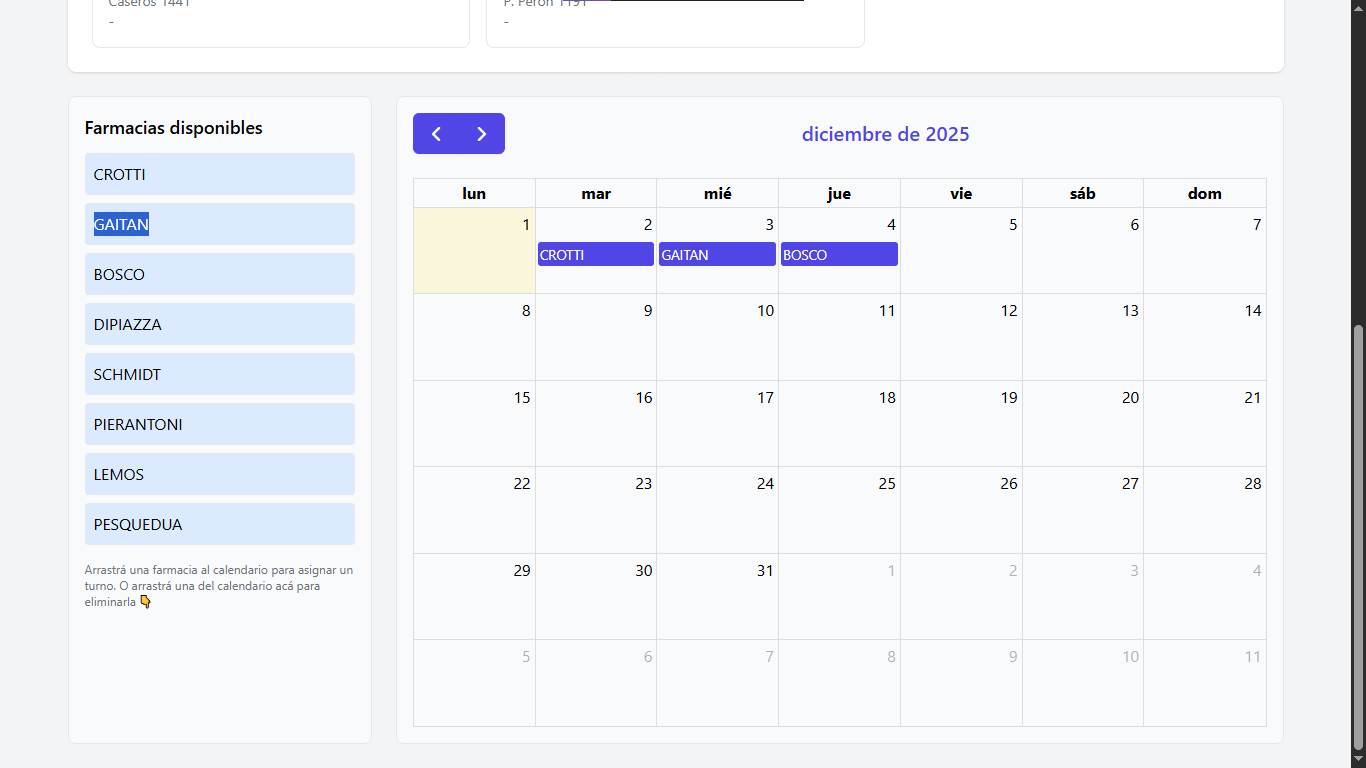Click the 'diciembre de 2025' calendar title
This screenshot has height=768, width=1366.
[x=885, y=134]
